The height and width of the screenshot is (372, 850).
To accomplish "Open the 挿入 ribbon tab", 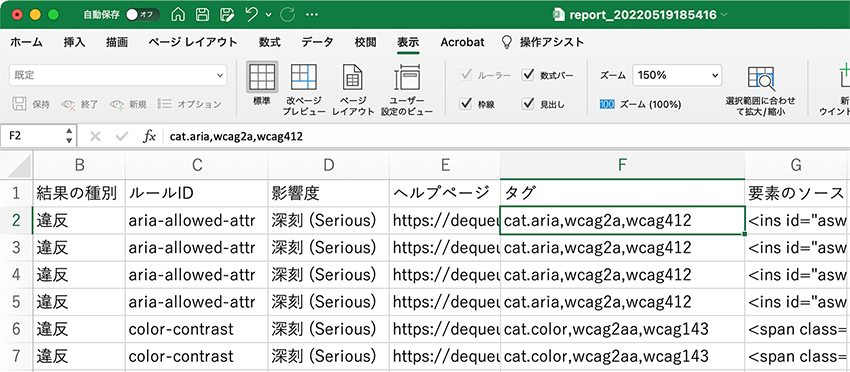I will tap(74, 42).
